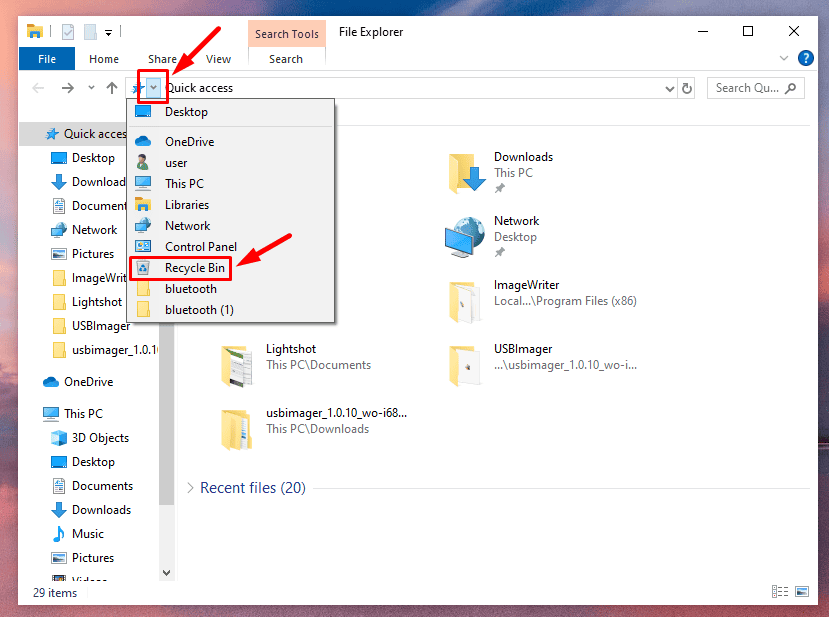Open the Network icon in Frequent folders
The height and width of the screenshot is (617, 829).
(466, 236)
